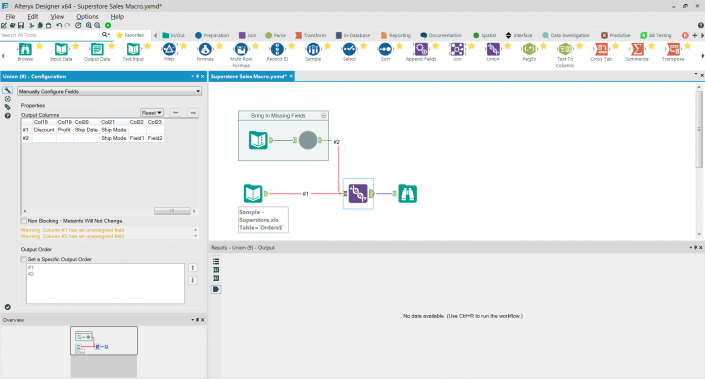Click the Search All Tools field
Viewport: 705px width, 379px height.
coord(49,35)
